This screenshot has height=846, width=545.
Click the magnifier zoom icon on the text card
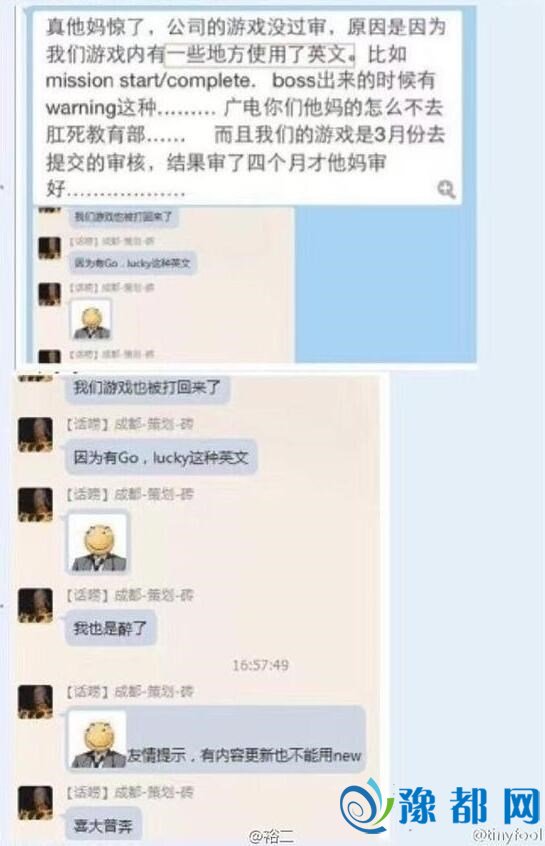point(446,189)
